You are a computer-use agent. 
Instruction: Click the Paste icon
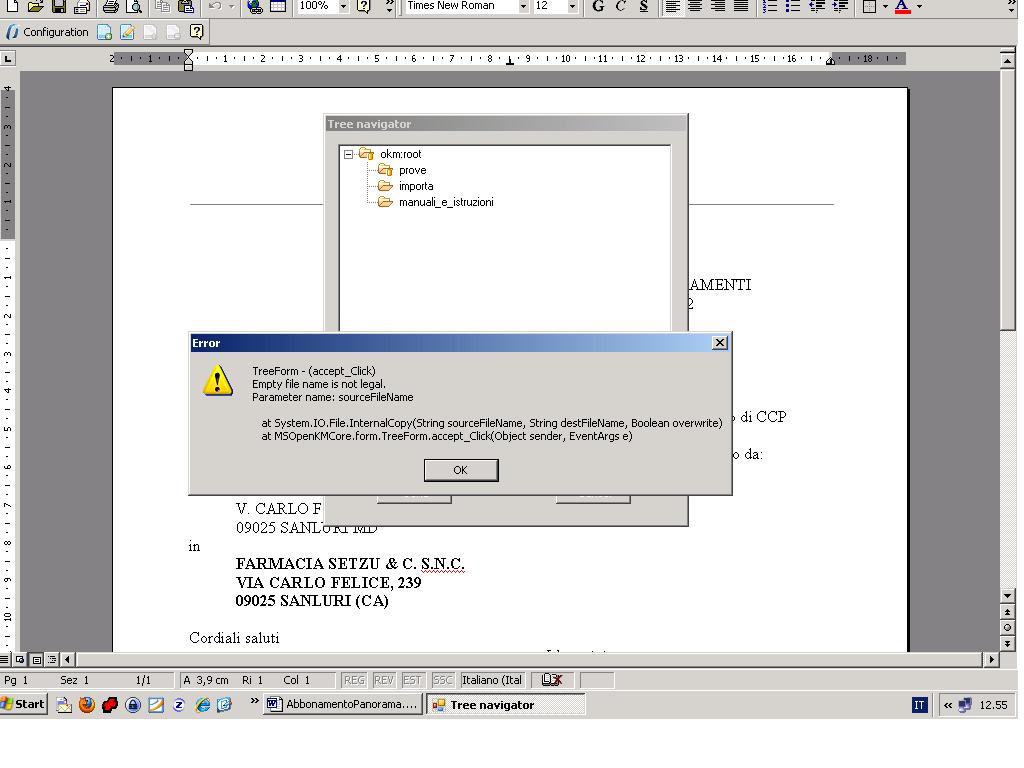point(186,8)
